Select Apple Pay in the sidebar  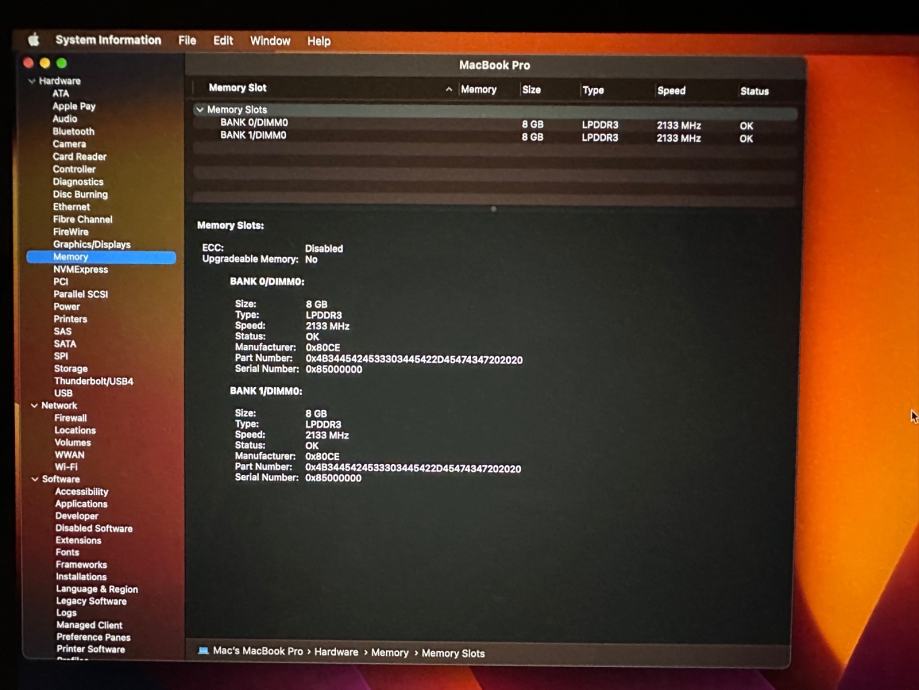(x=74, y=106)
